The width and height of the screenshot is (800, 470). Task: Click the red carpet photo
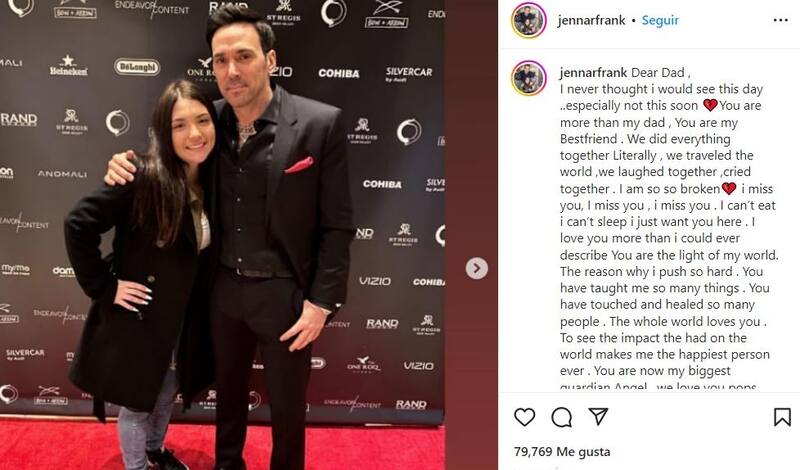point(222,235)
